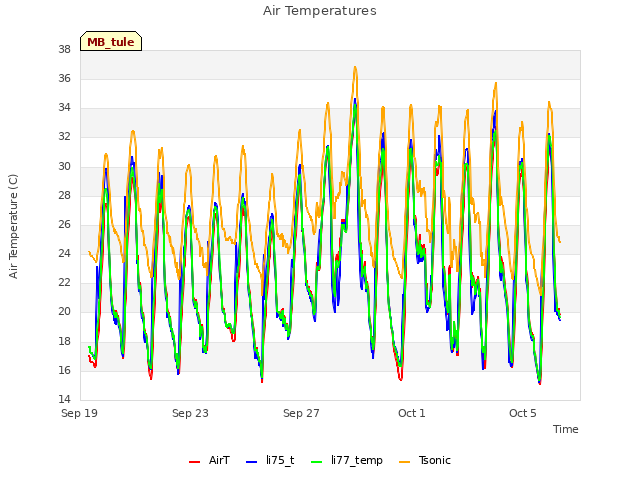Click the Oct 5 x-axis label

[x=523, y=413]
